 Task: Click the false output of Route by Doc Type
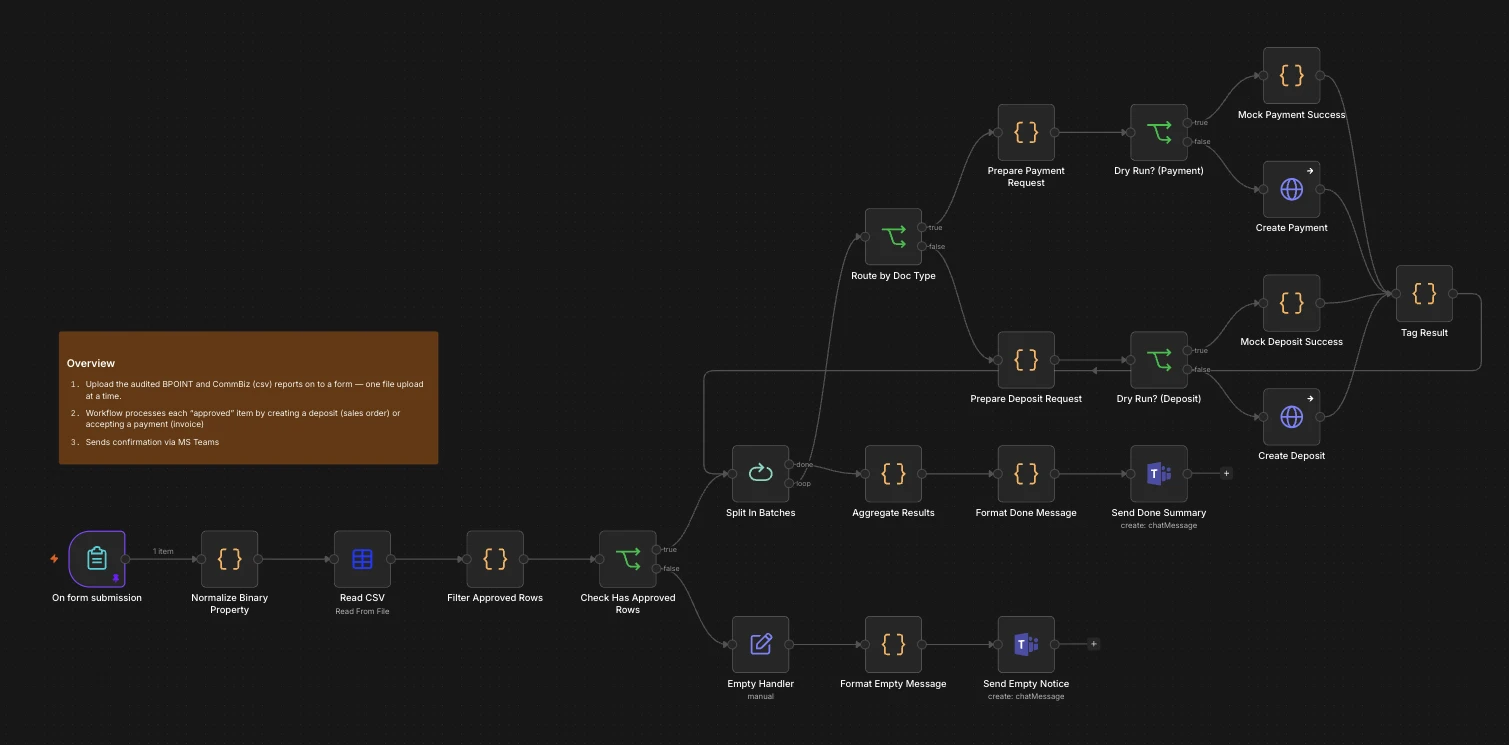pos(922,246)
